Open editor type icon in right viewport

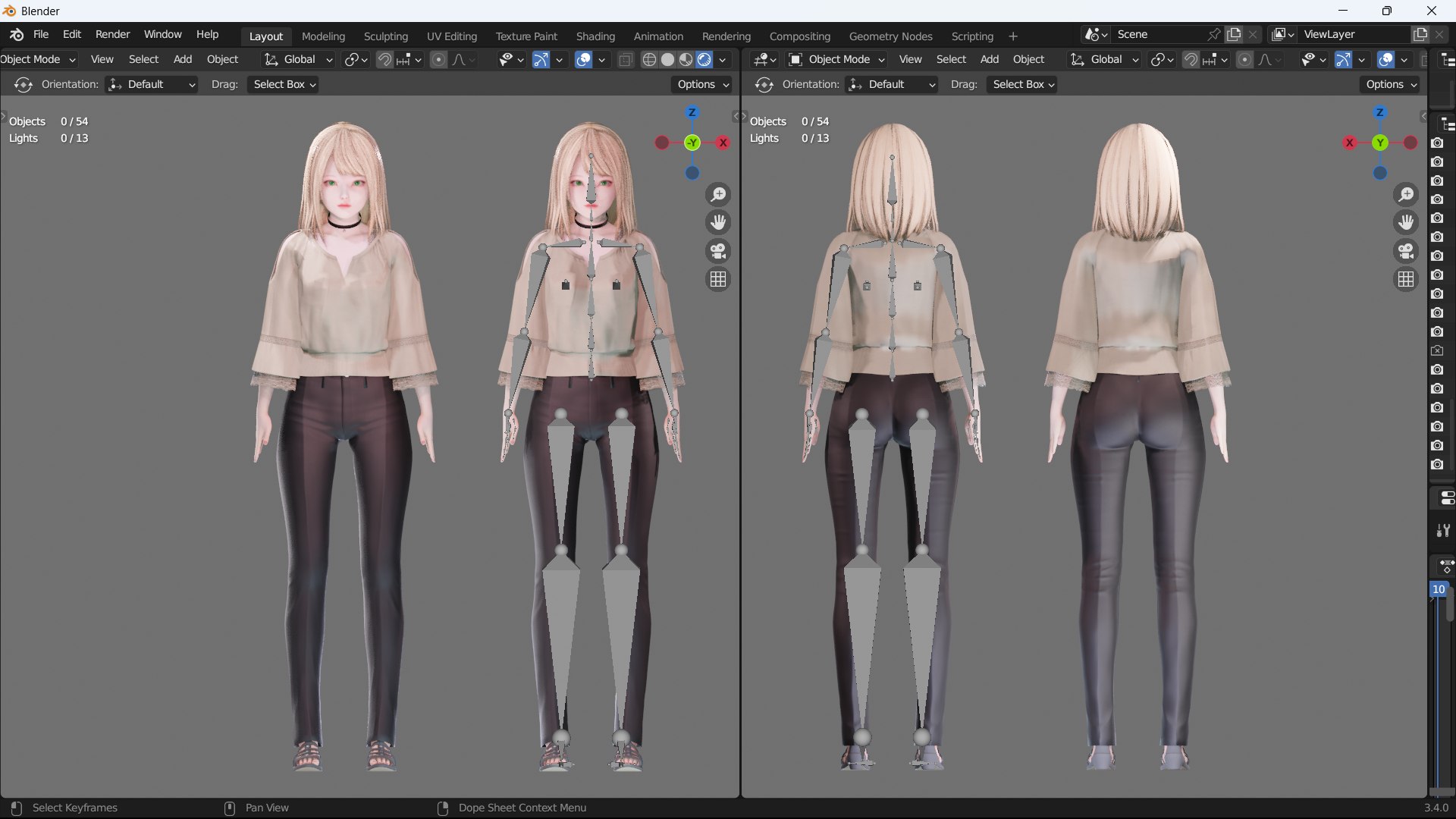pyautogui.click(x=764, y=59)
